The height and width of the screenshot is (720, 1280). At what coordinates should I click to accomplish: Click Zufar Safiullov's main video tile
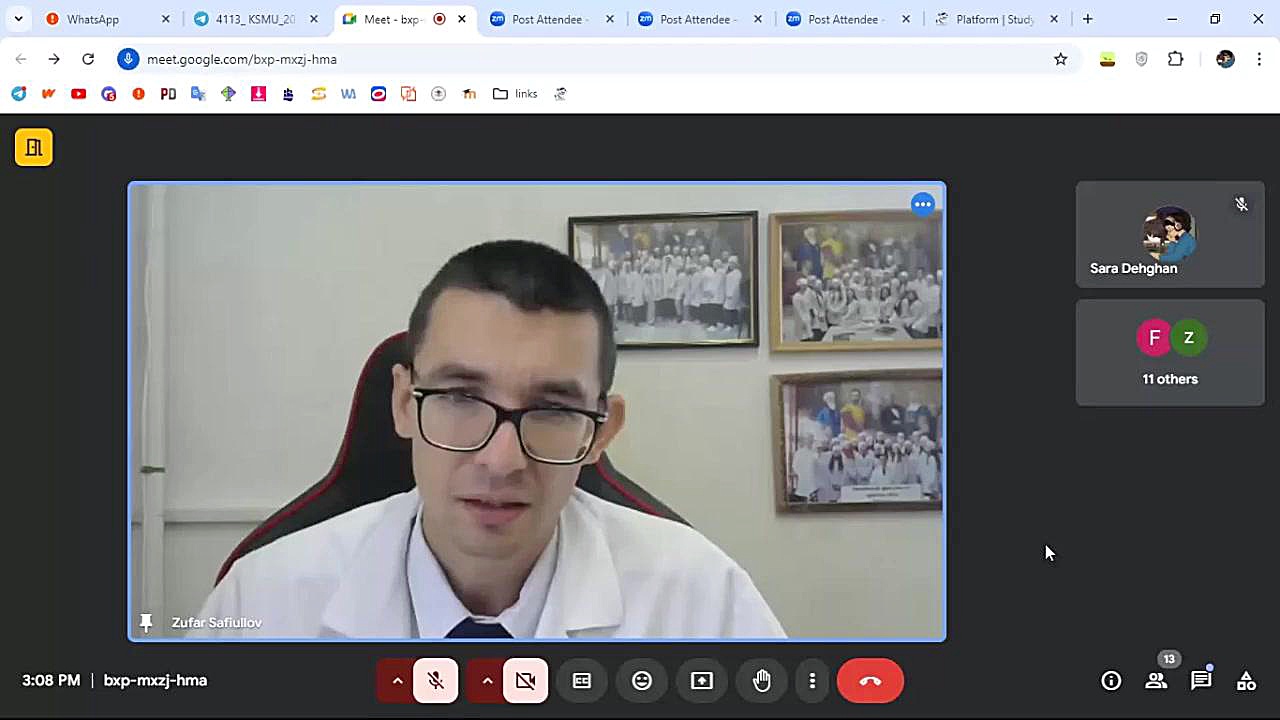coord(537,411)
